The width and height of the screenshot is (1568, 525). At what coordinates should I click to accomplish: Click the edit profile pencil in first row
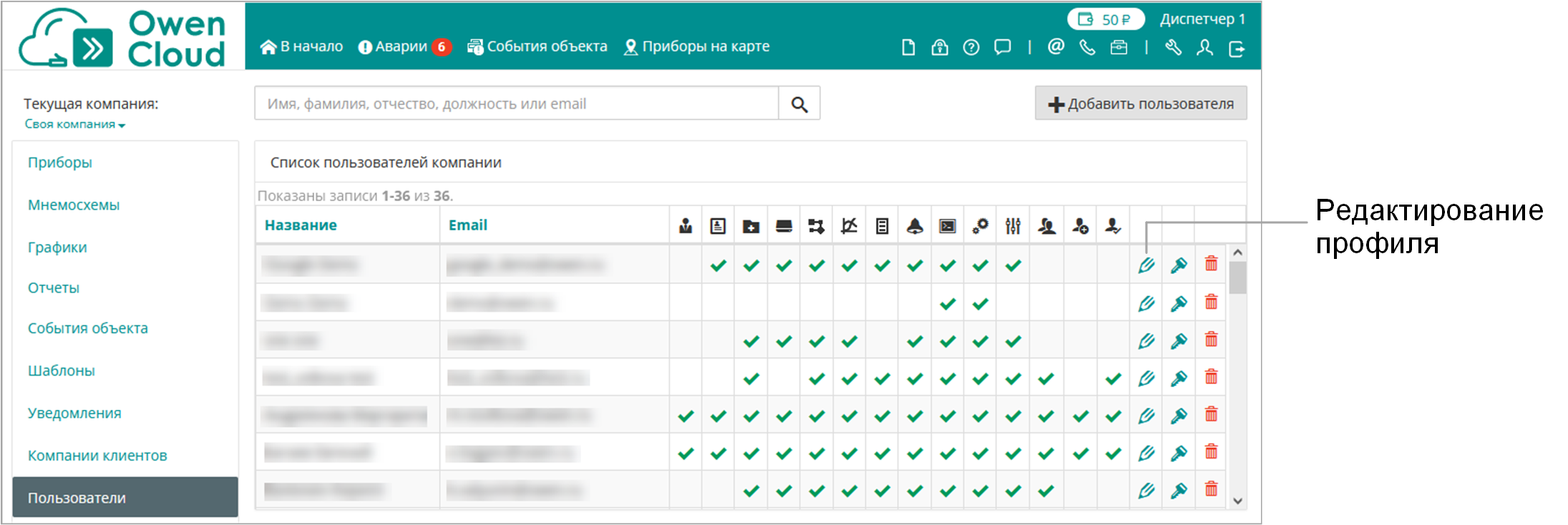pyautogui.click(x=1146, y=265)
